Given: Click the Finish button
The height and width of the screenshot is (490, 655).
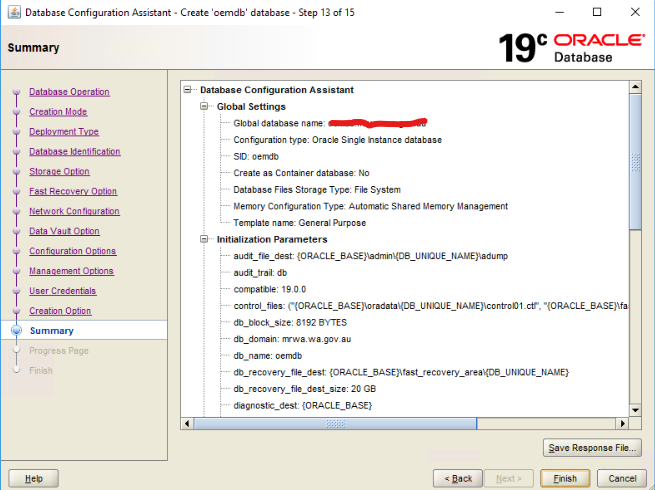Looking at the screenshot, I should [x=565, y=478].
